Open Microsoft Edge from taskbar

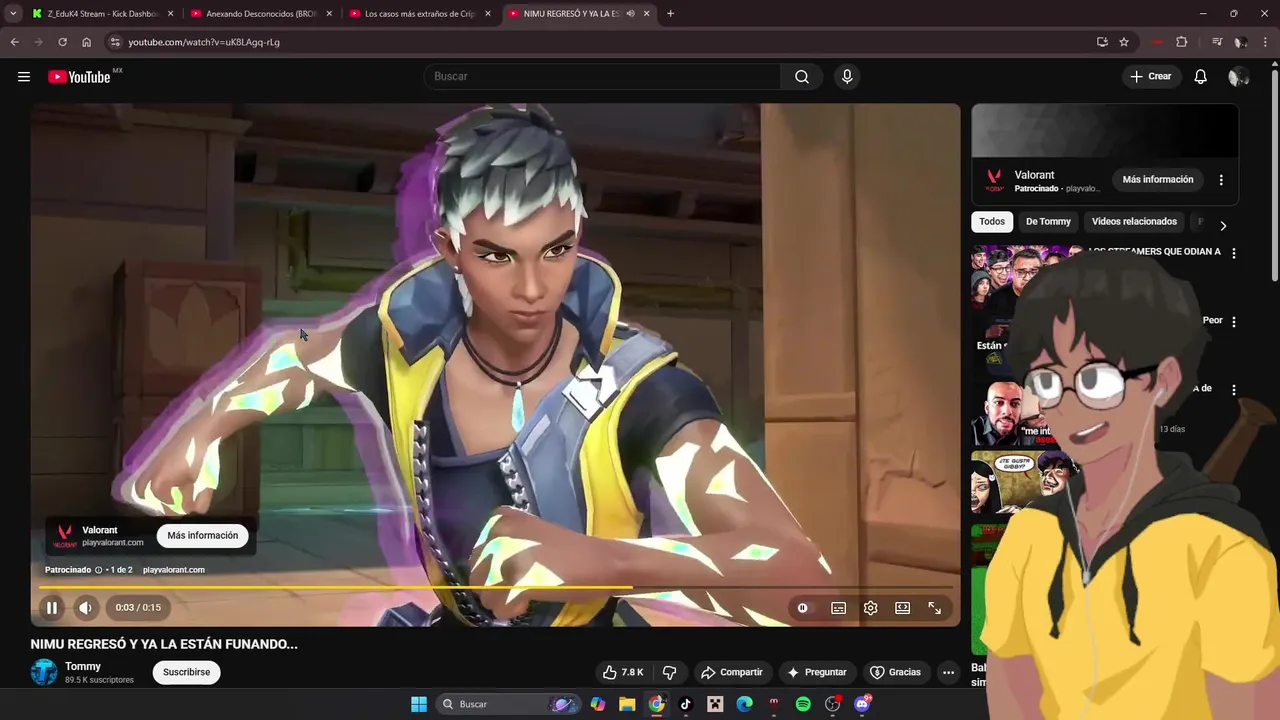(744, 704)
